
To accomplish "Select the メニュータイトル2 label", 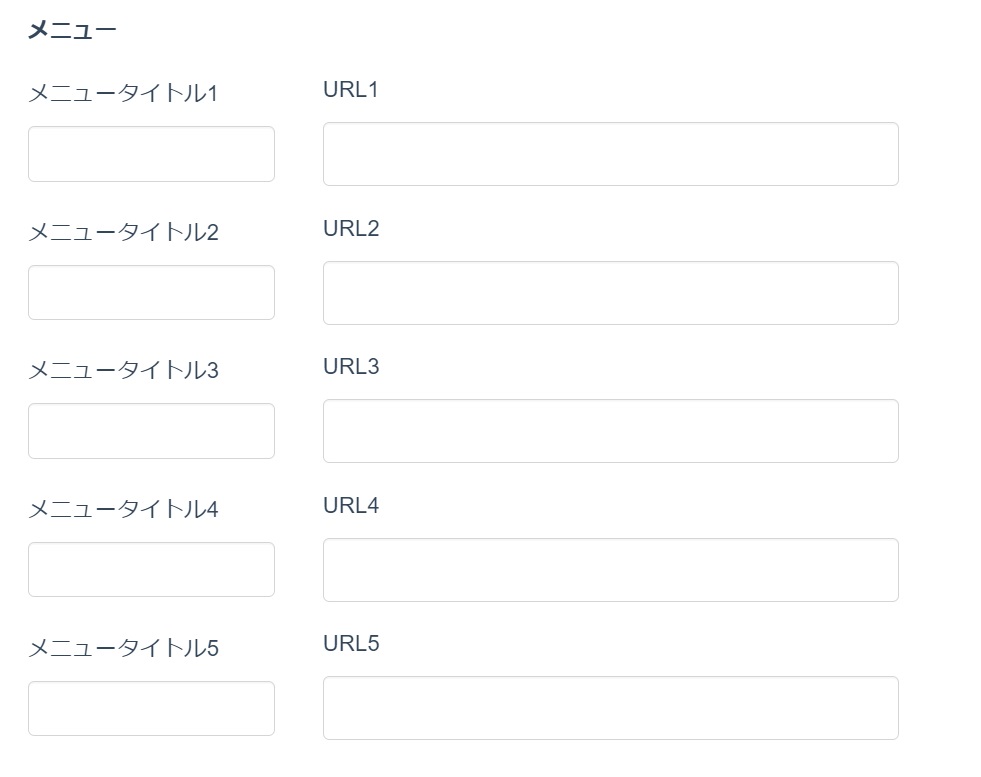I will (x=123, y=233).
